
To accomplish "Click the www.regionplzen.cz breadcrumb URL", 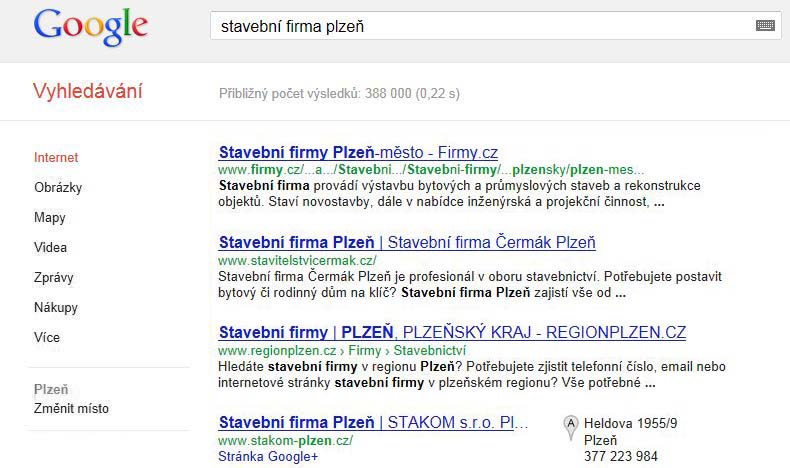I will pos(342,350).
